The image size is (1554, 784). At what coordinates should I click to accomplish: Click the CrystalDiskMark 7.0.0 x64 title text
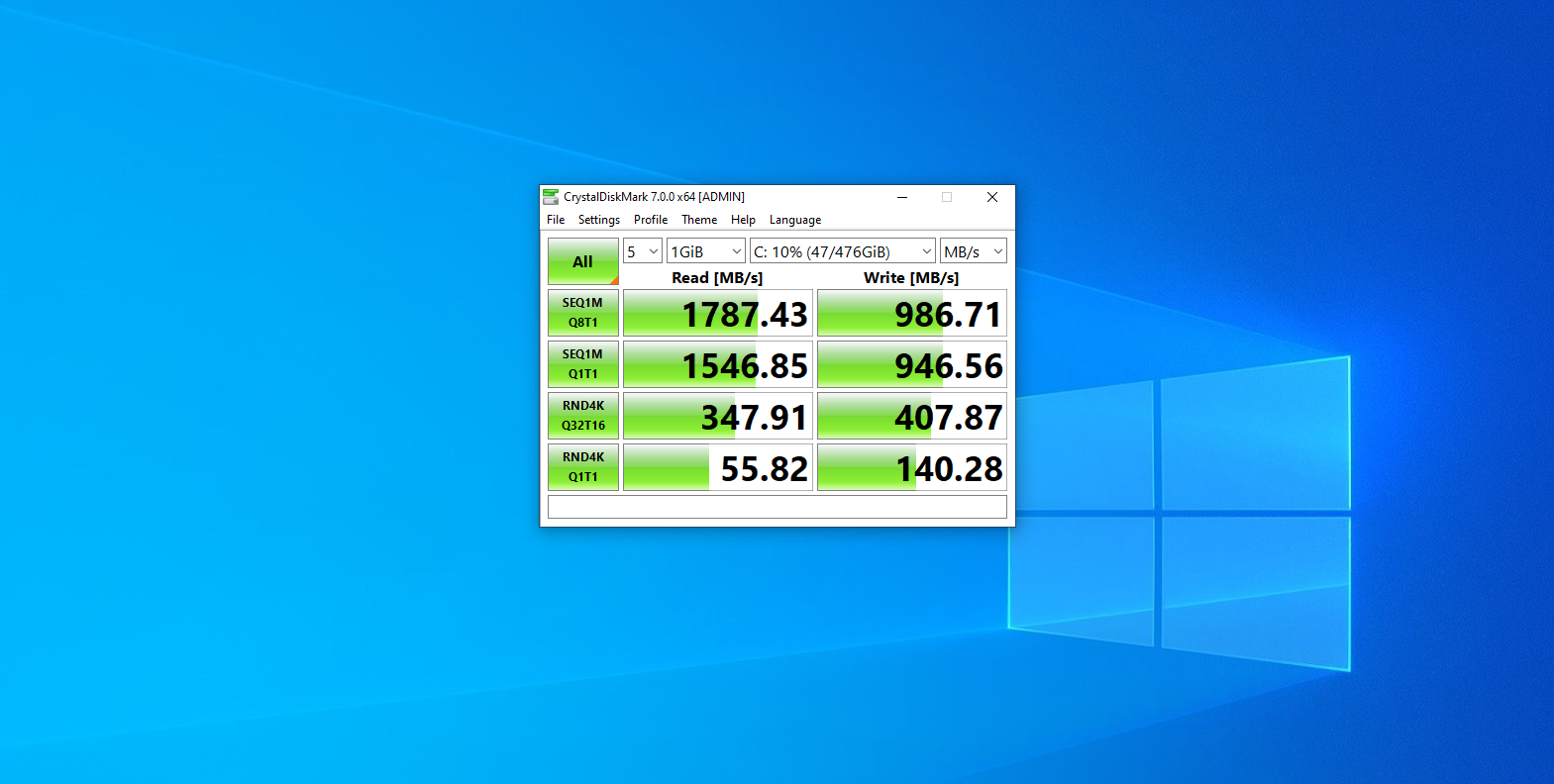654,197
